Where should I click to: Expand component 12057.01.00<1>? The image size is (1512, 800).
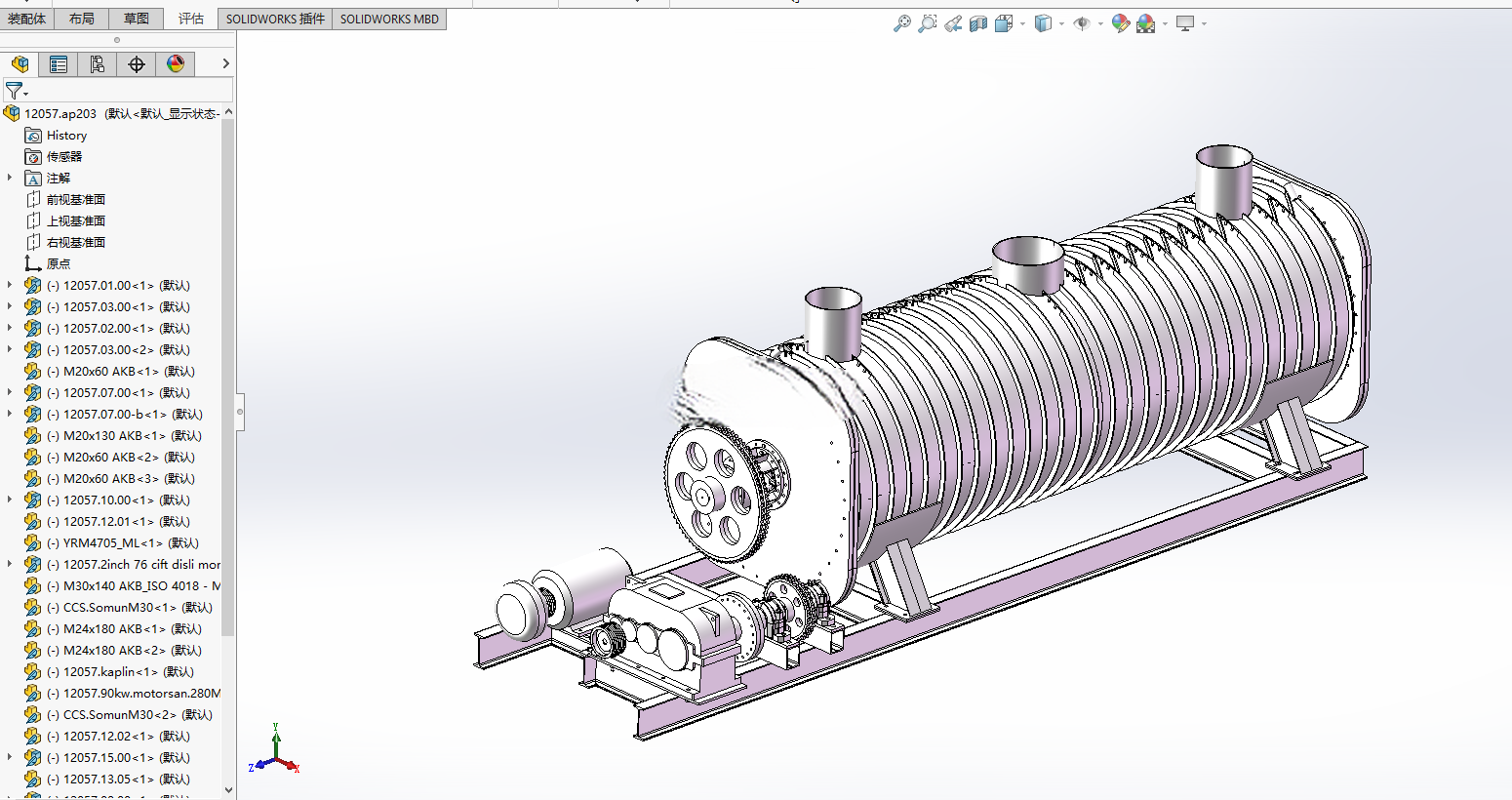(10, 286)
